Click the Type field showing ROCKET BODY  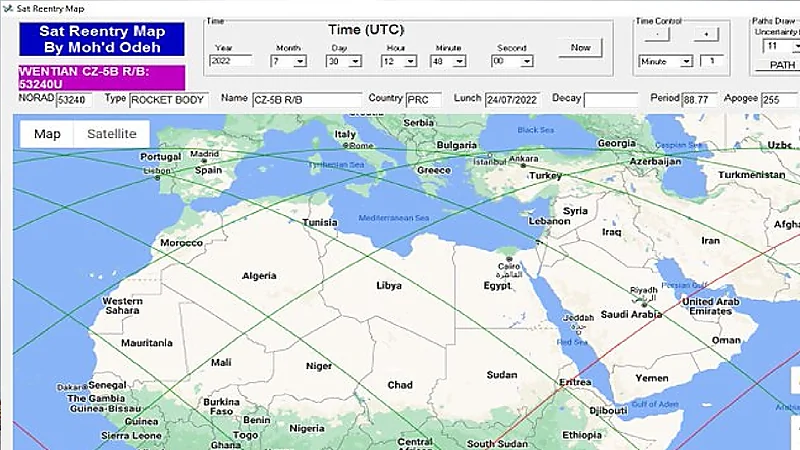[169, 99]
